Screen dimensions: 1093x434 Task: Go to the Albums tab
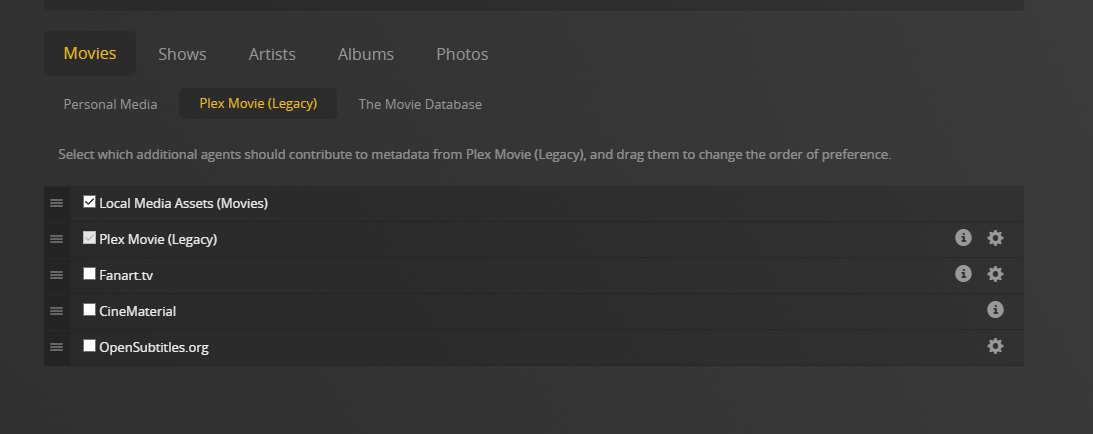(366, 54)
